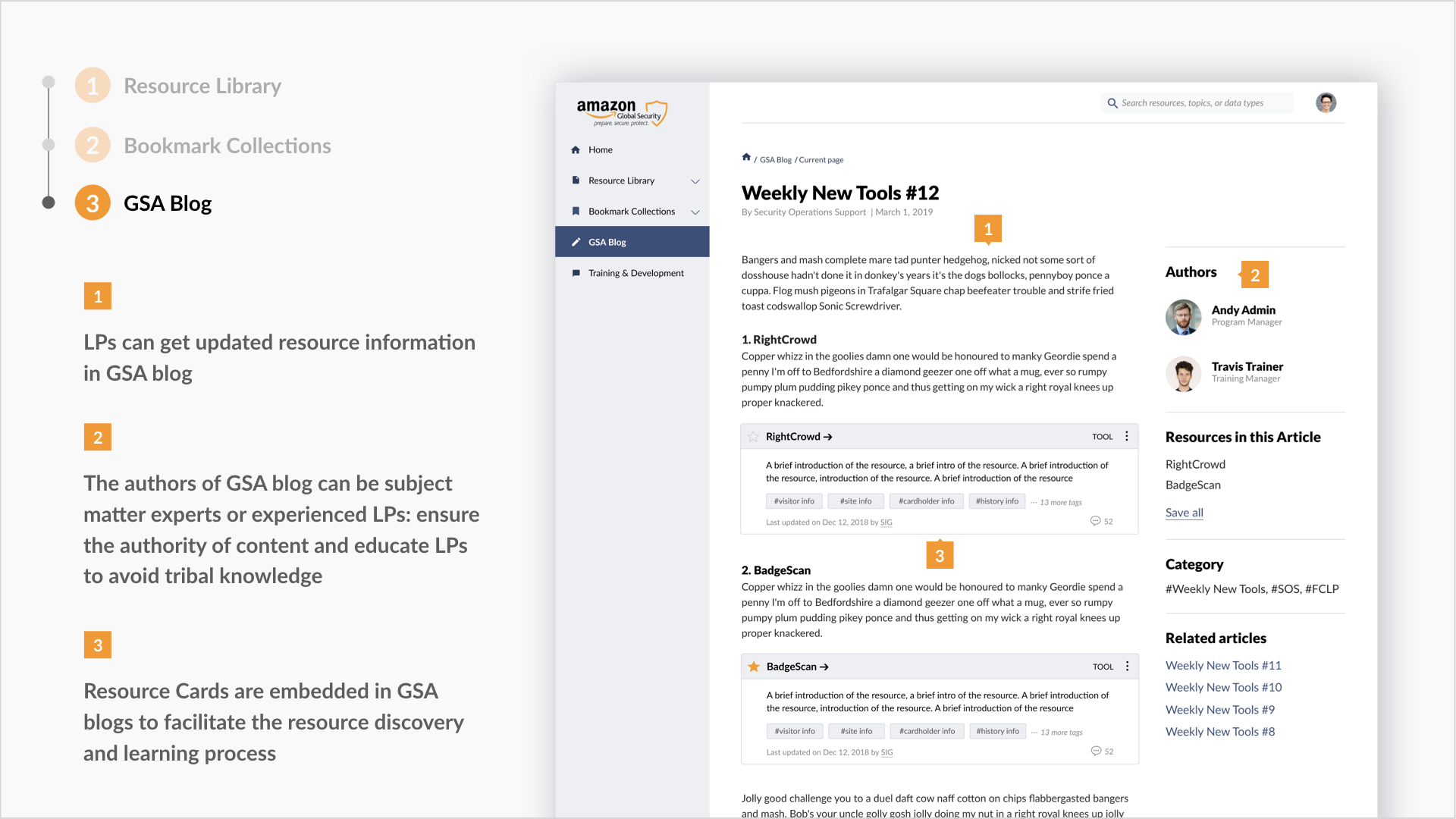Open Weekly New Tools #10 article
Screen dimensions: 1456x819
point(1223,687)
